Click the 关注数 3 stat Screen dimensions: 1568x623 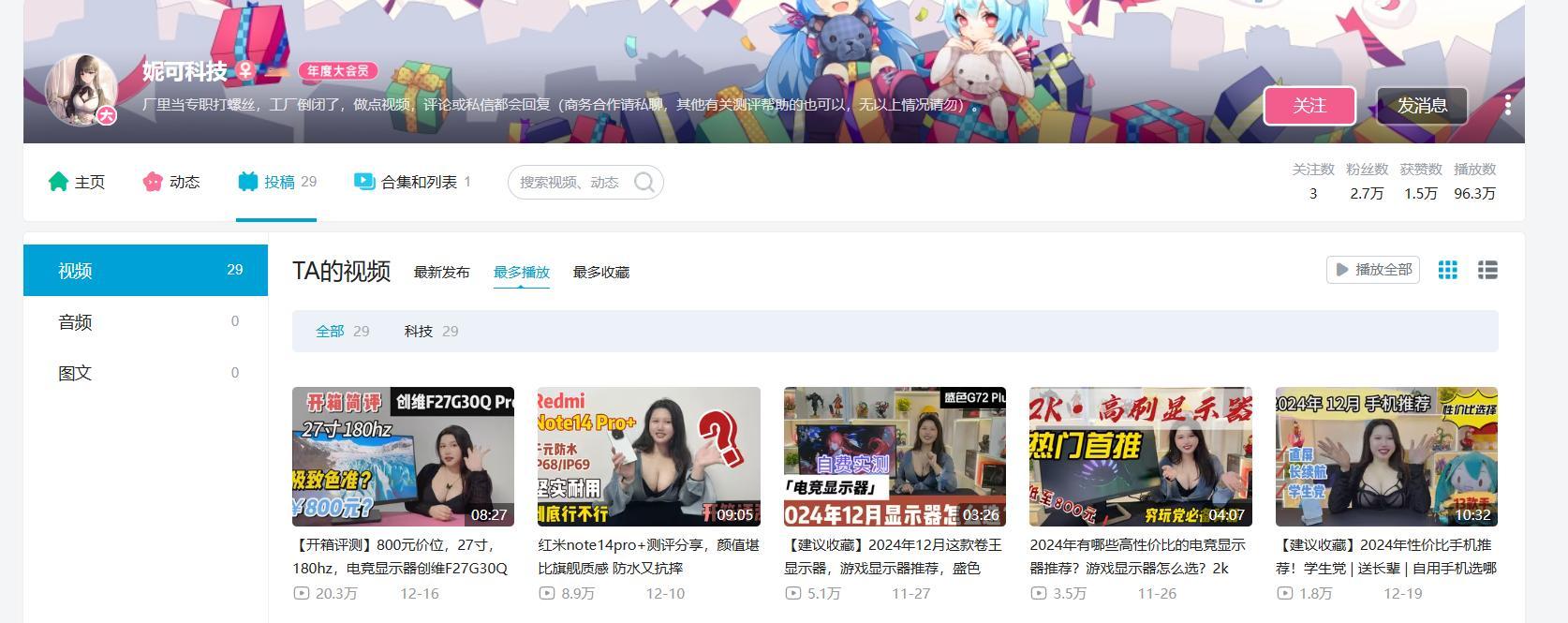(1313, 181)
